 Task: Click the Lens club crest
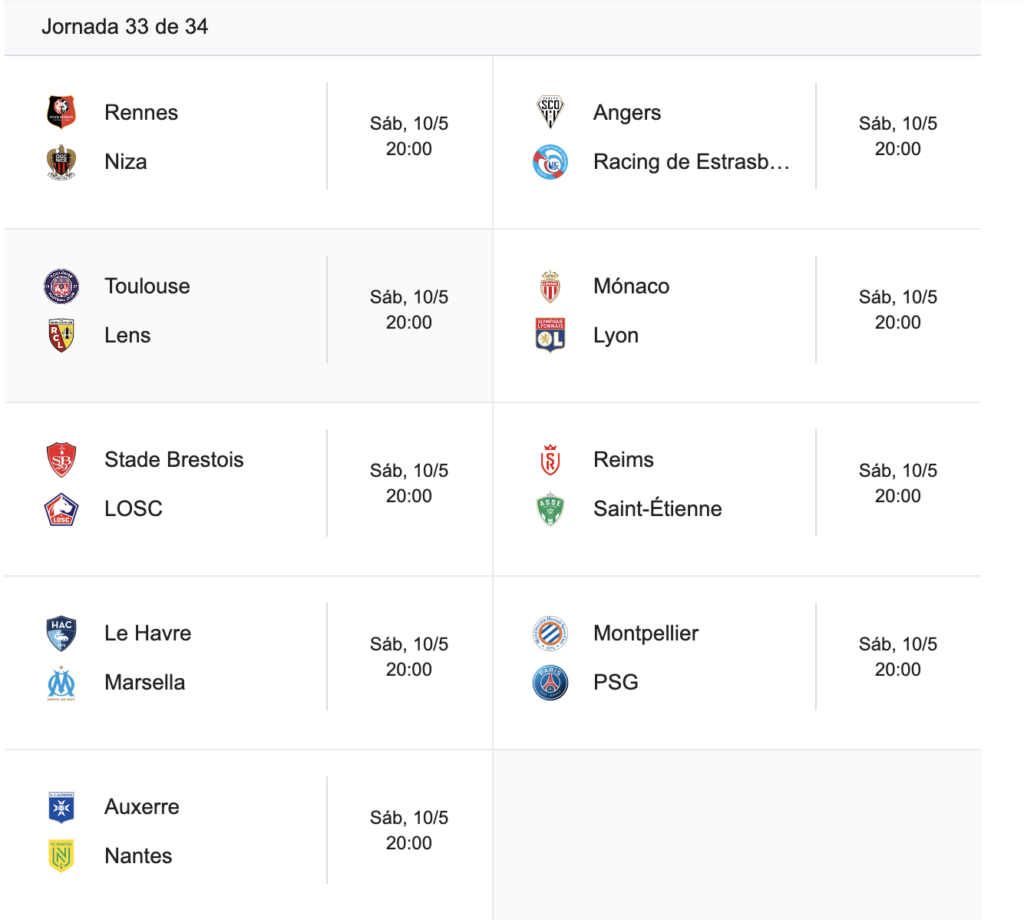[61, 335]
